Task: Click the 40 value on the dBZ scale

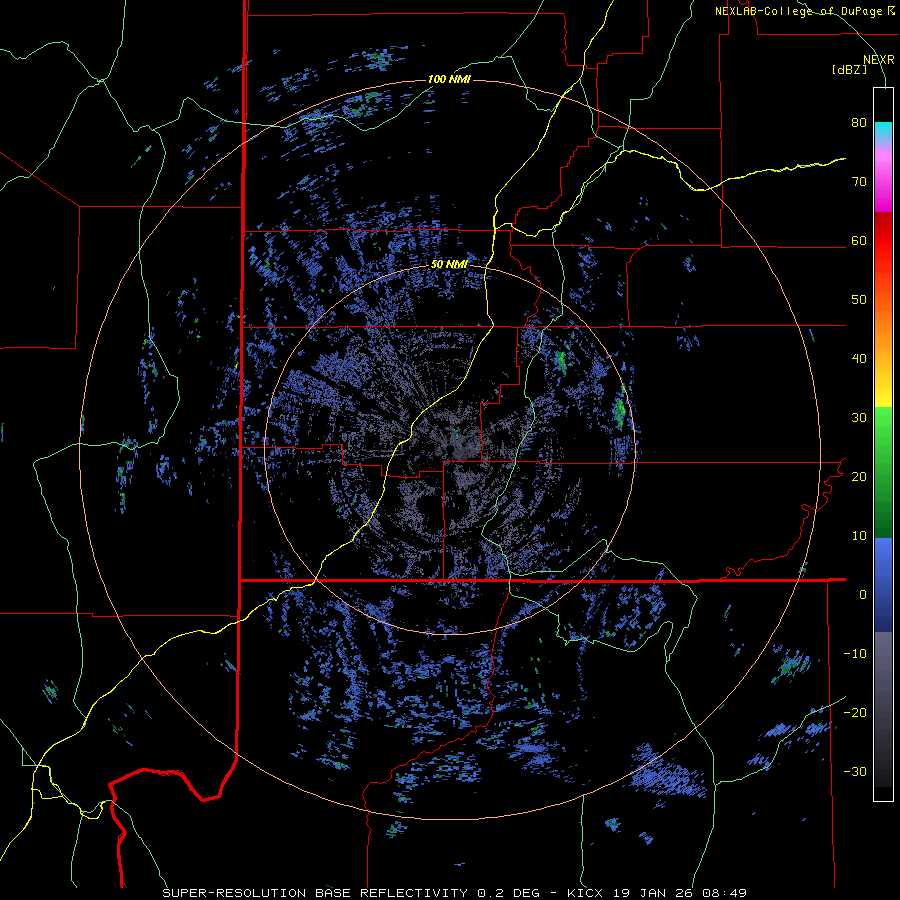Action: pos(859,359)
